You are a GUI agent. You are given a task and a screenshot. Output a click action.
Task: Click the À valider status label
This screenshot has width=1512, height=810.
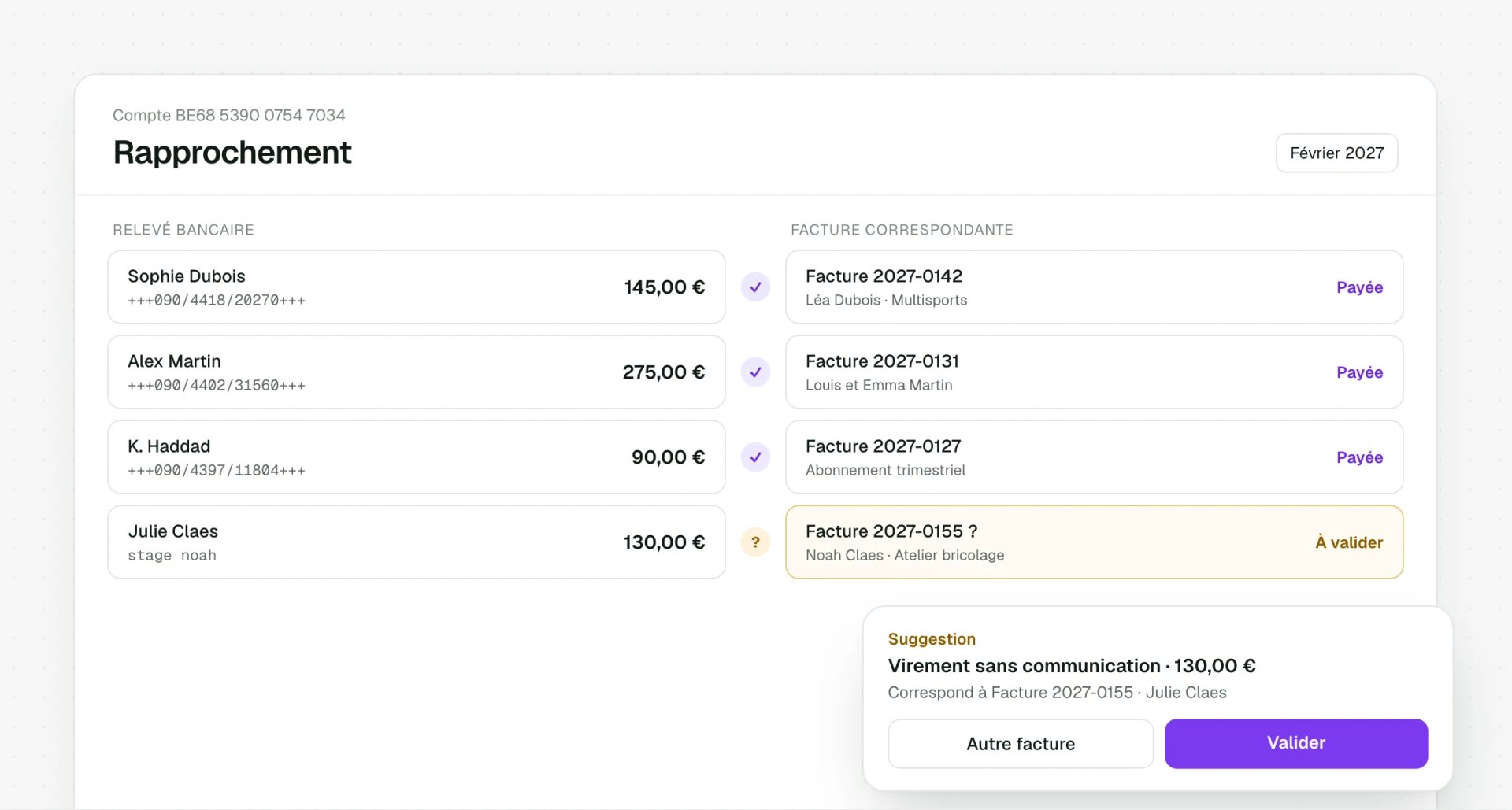(x=1349, y=542)
